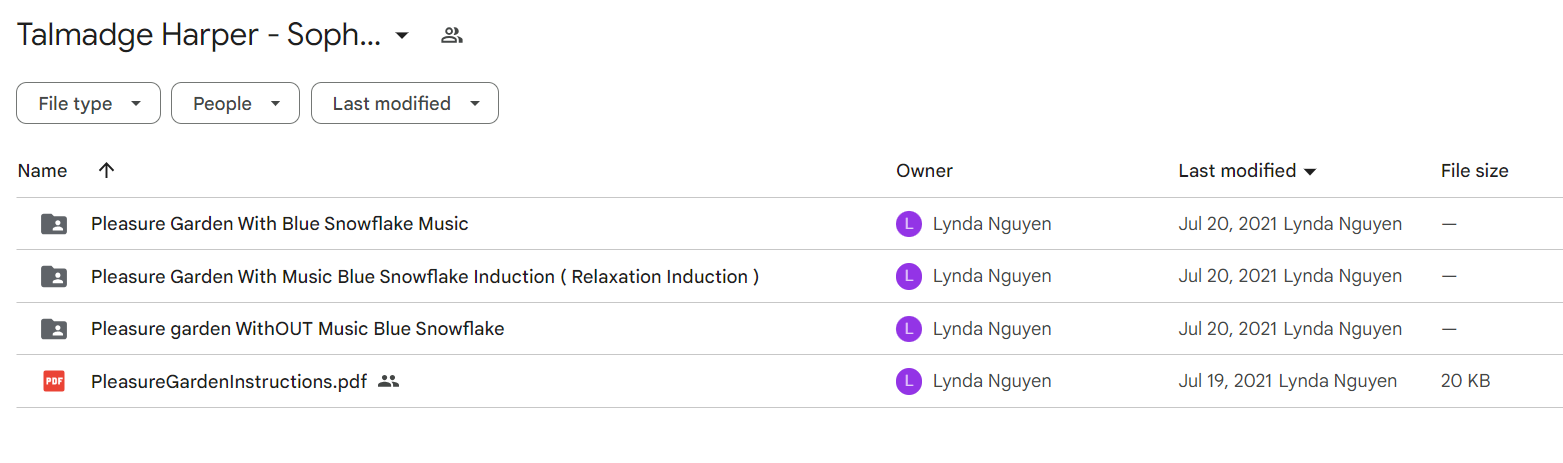Expand the Last modified filter chip
The image size is (1563, 463).
click(x=405, y=103)
